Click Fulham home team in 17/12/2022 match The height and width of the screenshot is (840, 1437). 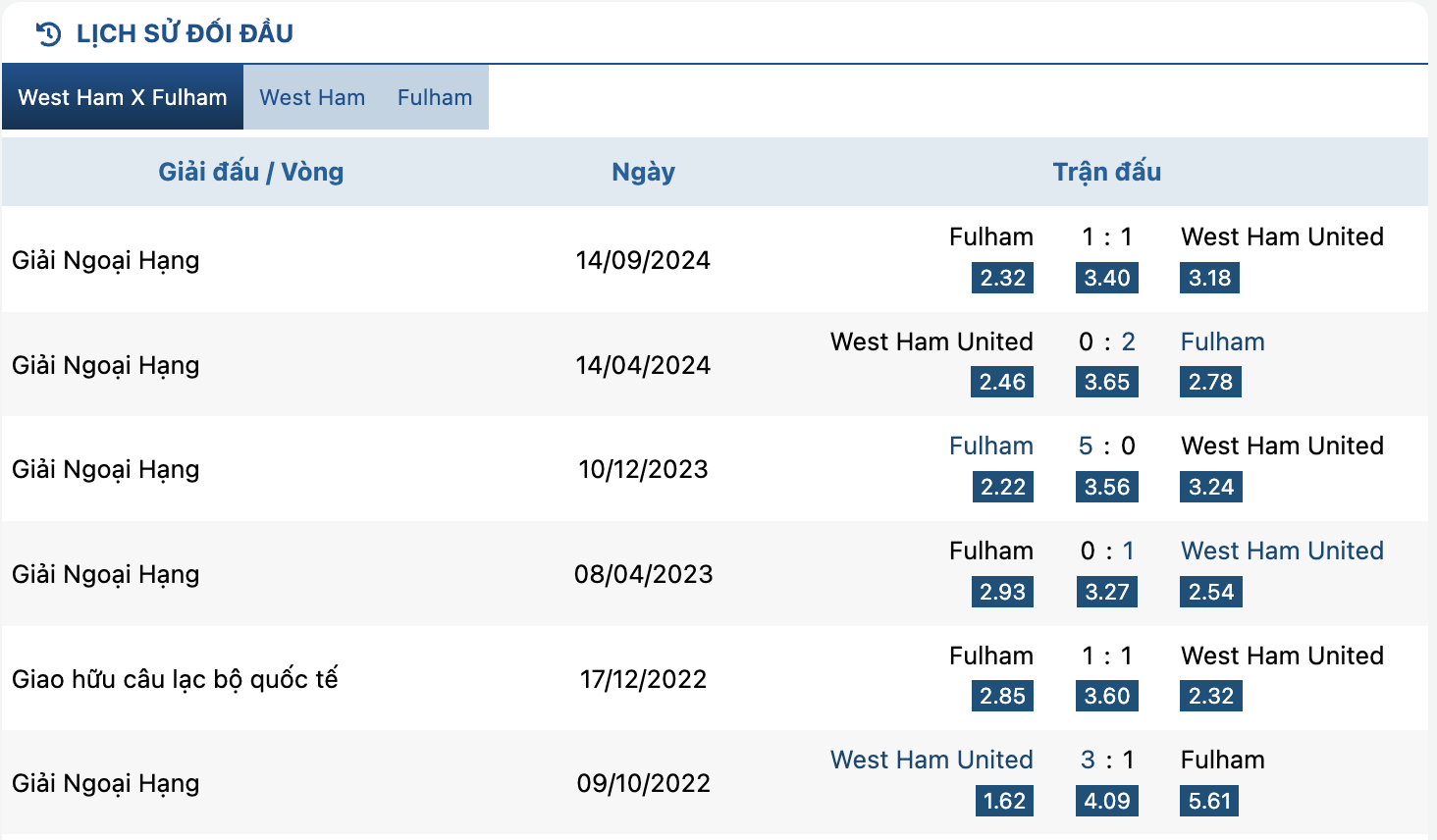pyautogui.click(x=990, y=656)
